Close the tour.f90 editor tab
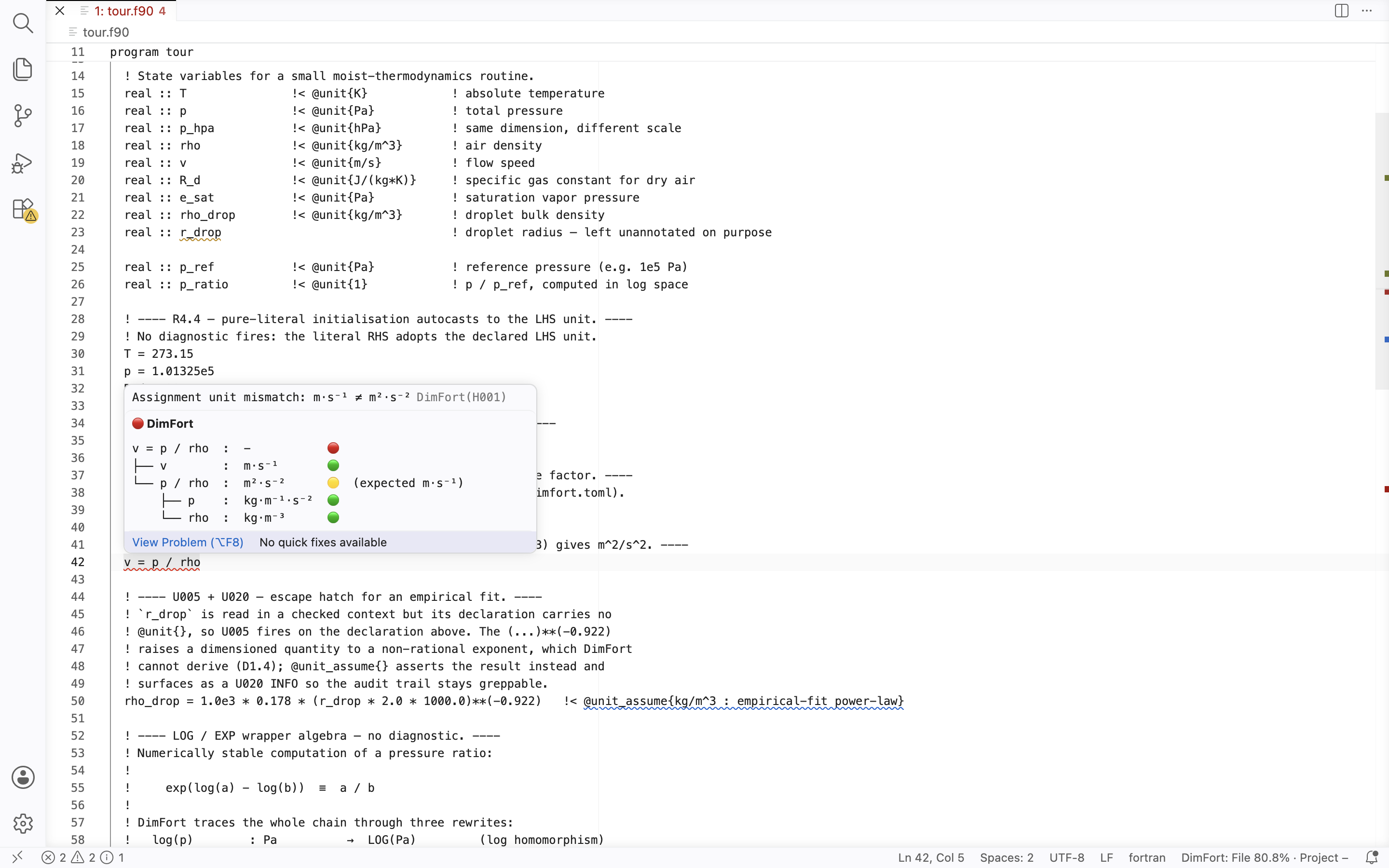This screenshot has height=868, width=1389. 60,11
